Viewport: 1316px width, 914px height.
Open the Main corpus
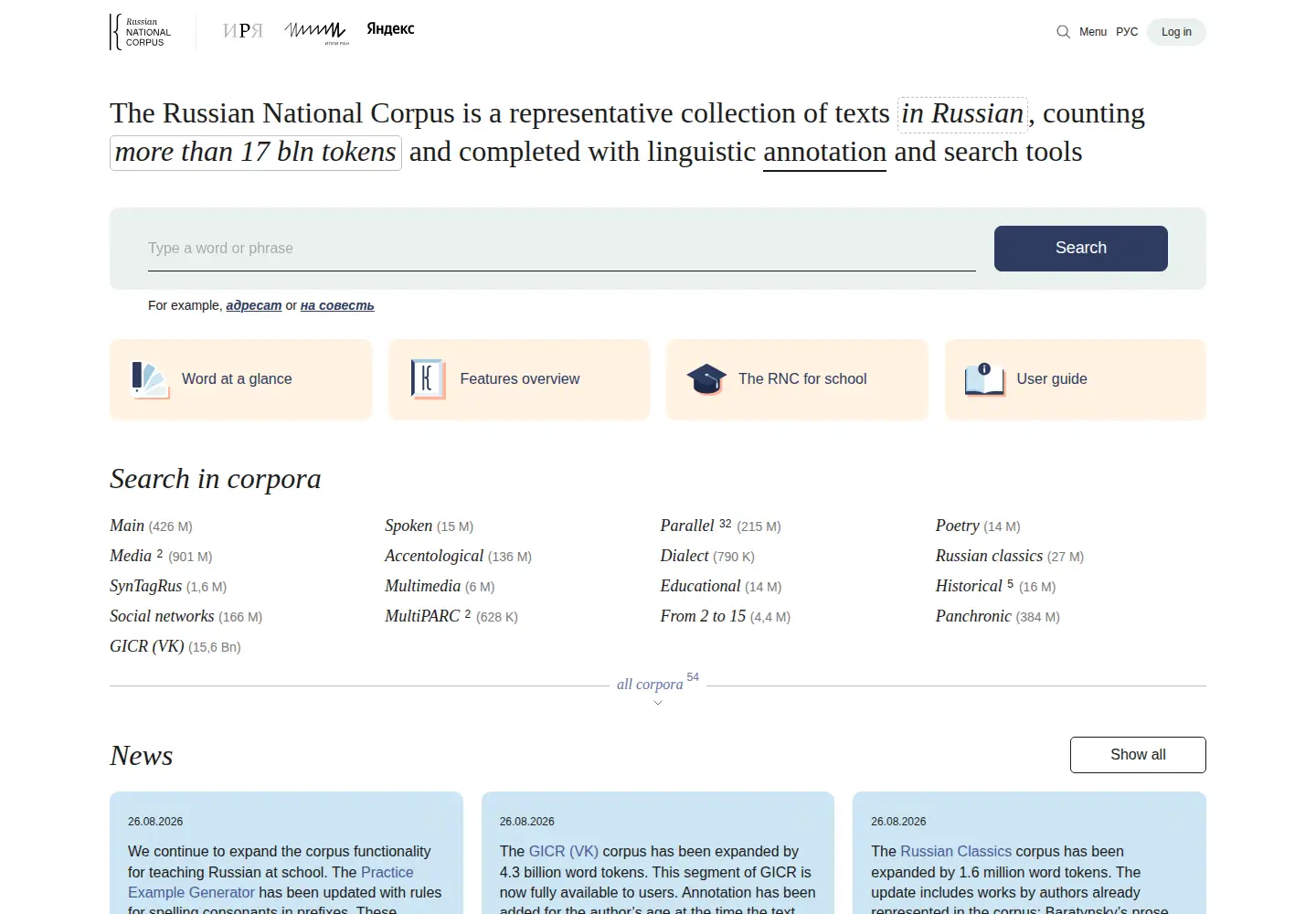click(x=127, y=526)
